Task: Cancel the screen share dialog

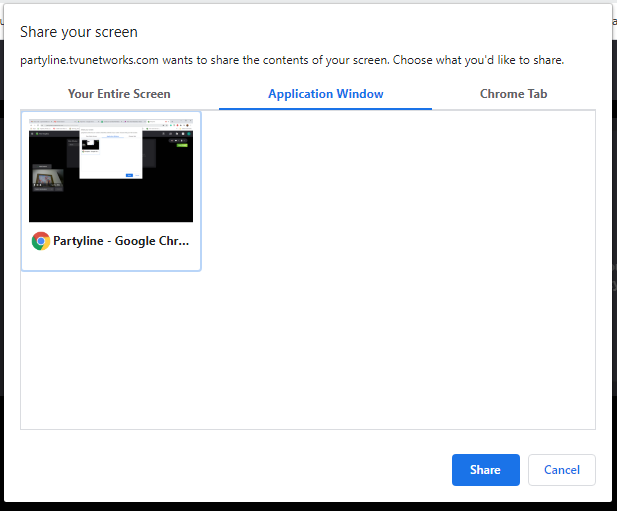Action: click(x=562, y=470)
